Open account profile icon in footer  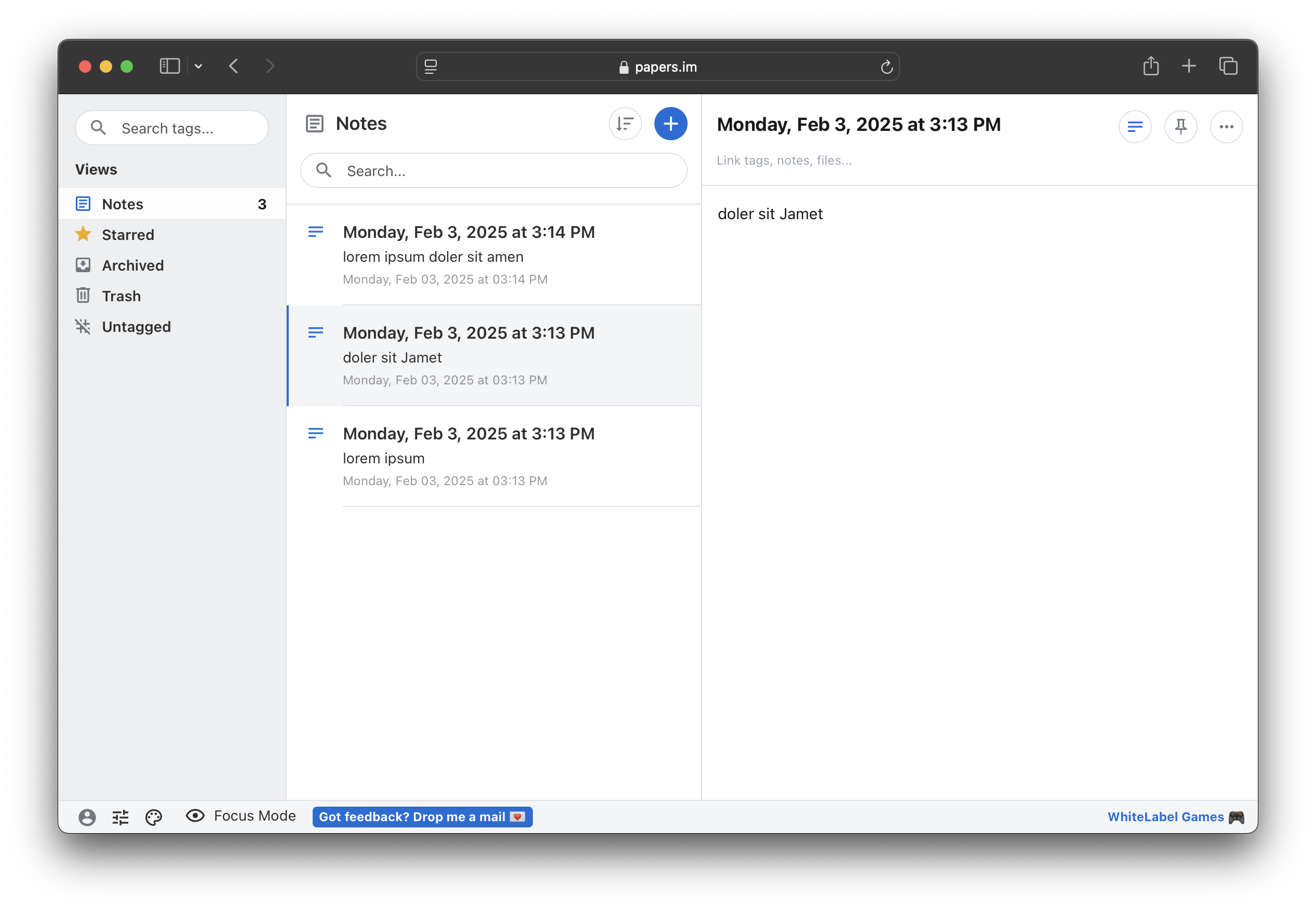coord(87,817)
